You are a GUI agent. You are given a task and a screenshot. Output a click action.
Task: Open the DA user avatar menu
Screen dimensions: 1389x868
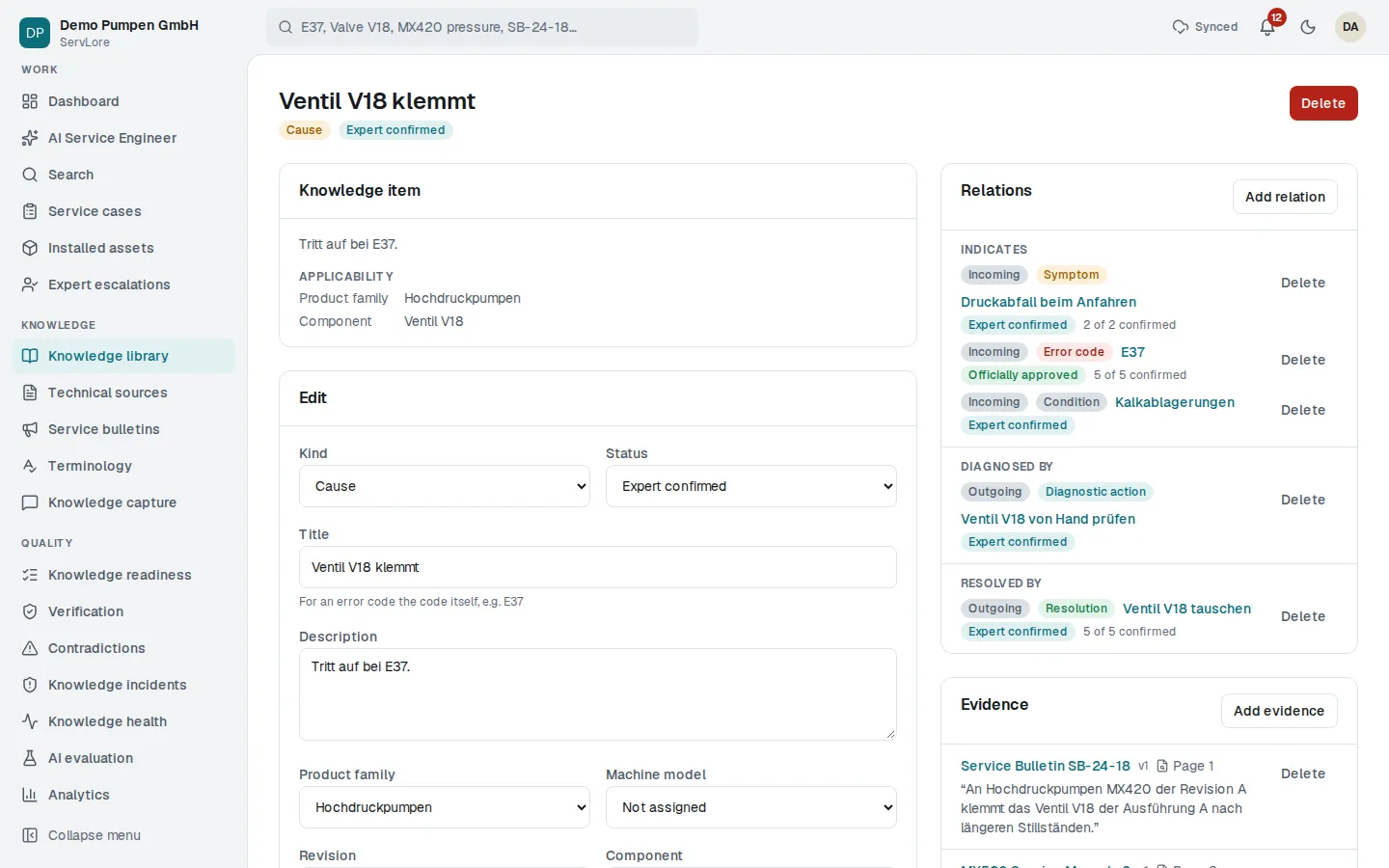1350,27
